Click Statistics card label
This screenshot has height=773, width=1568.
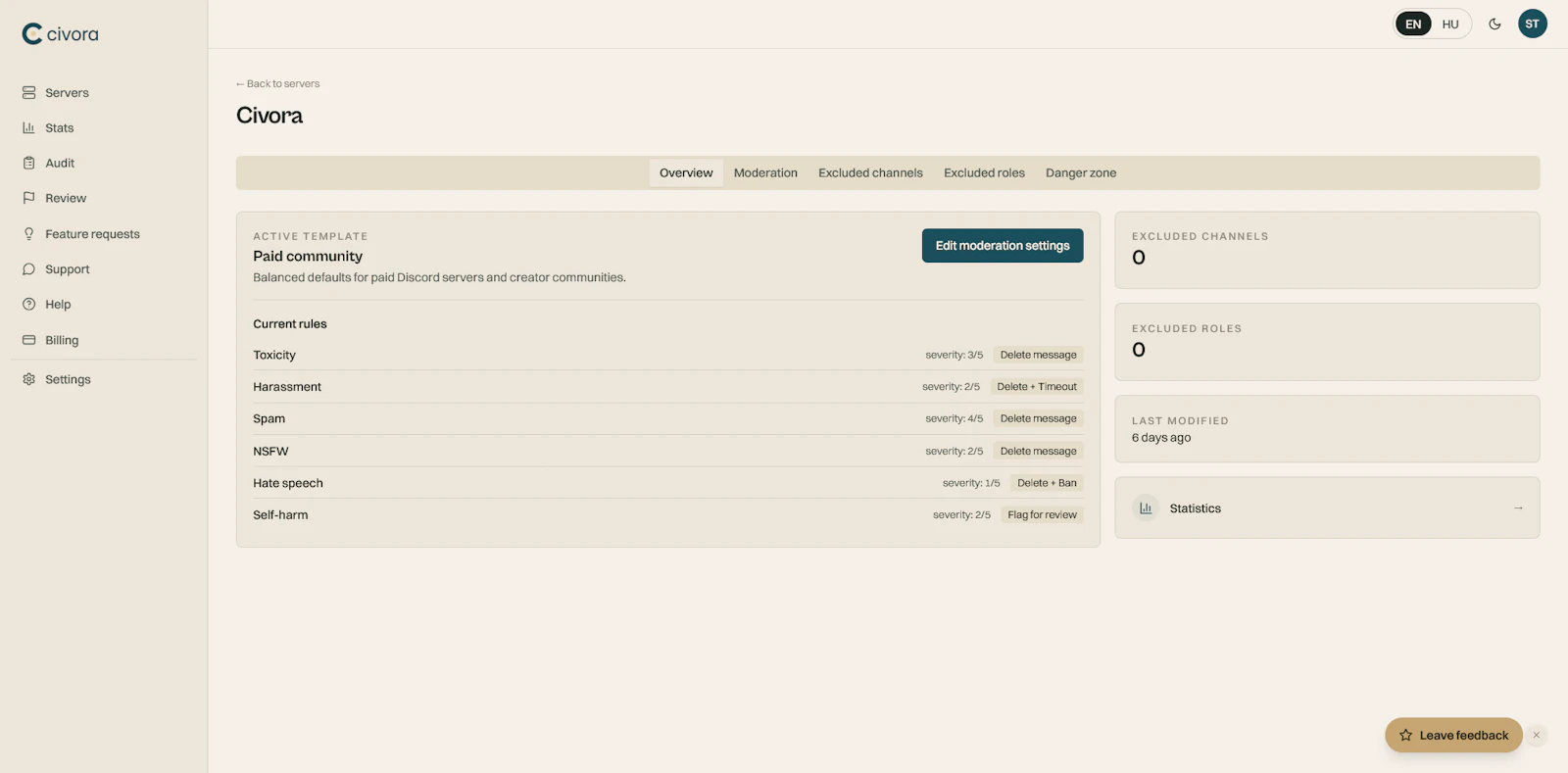click(1196, 508)
